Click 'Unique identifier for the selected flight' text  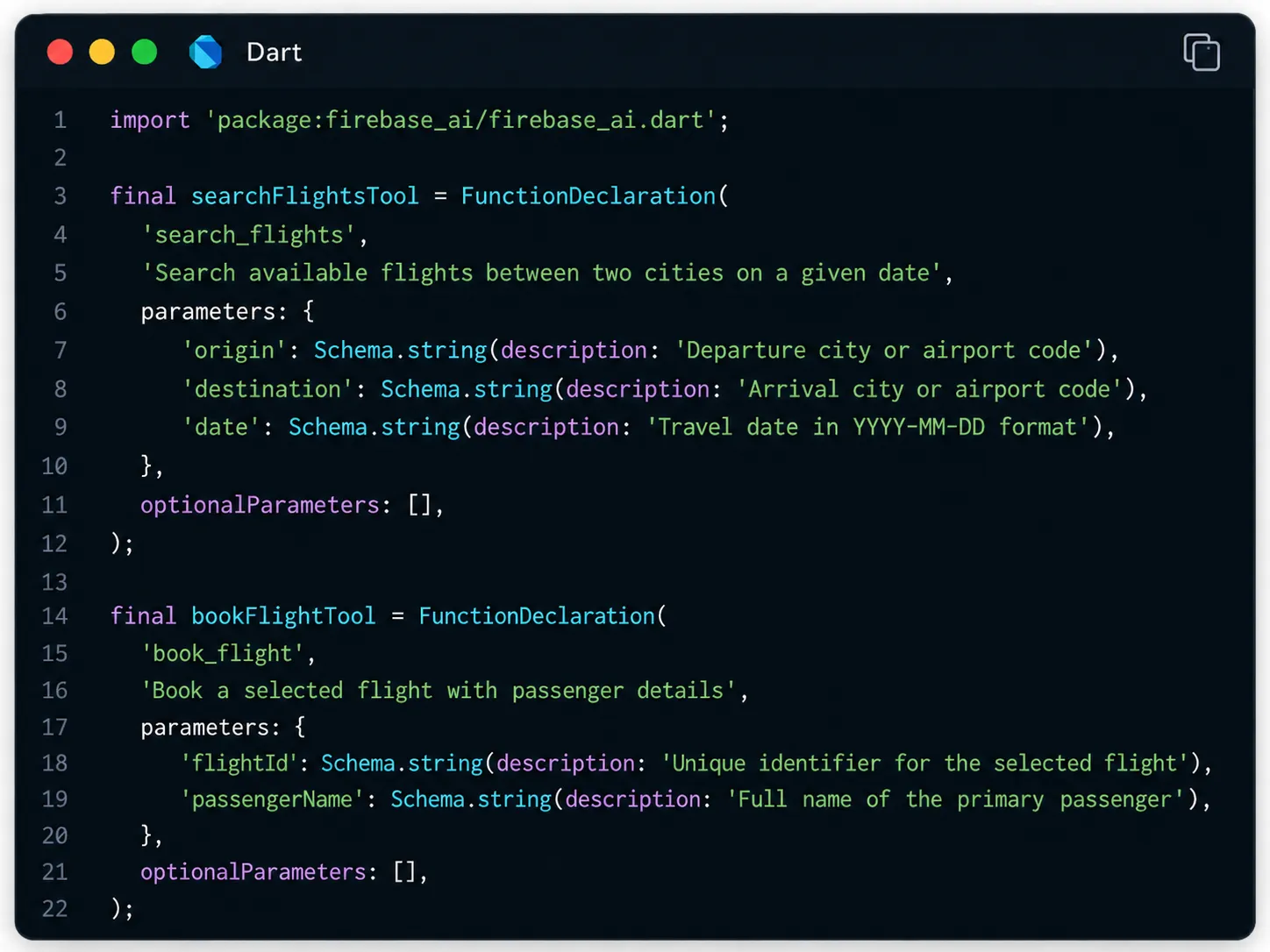click(x=925, y=764)
